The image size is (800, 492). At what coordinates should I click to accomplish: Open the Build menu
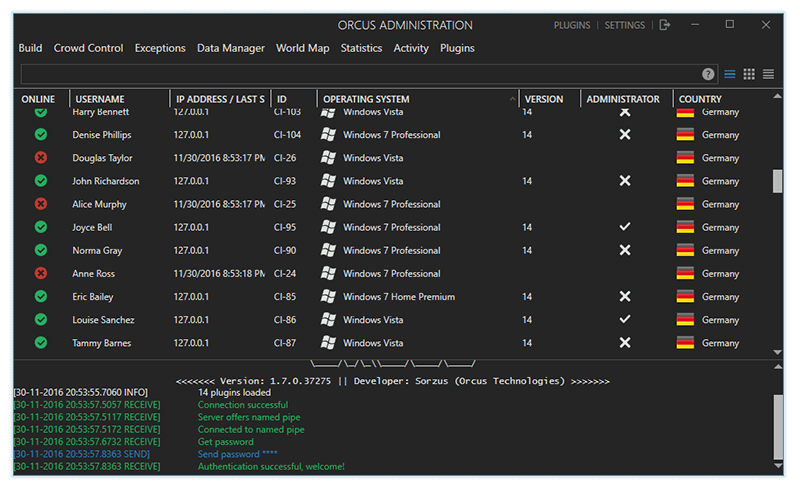pos(30,48)
